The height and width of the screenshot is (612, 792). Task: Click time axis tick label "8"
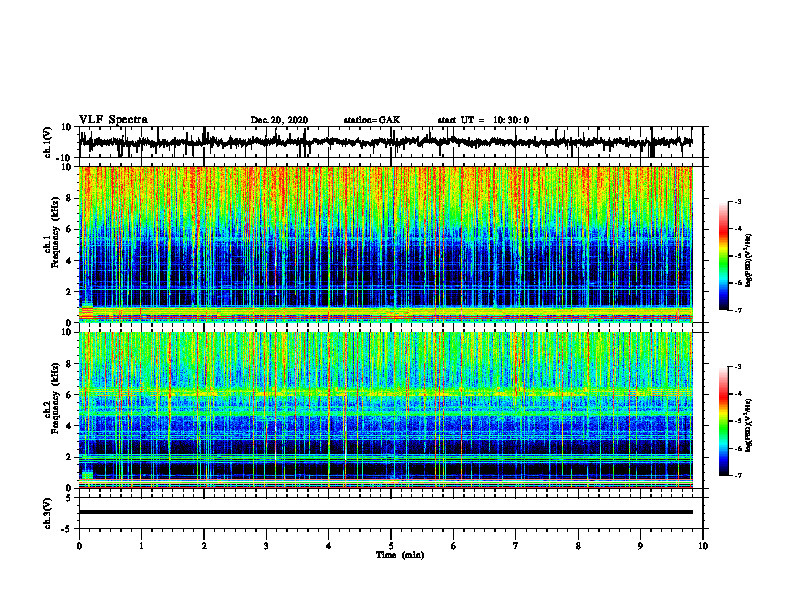(x=578, y=546)
